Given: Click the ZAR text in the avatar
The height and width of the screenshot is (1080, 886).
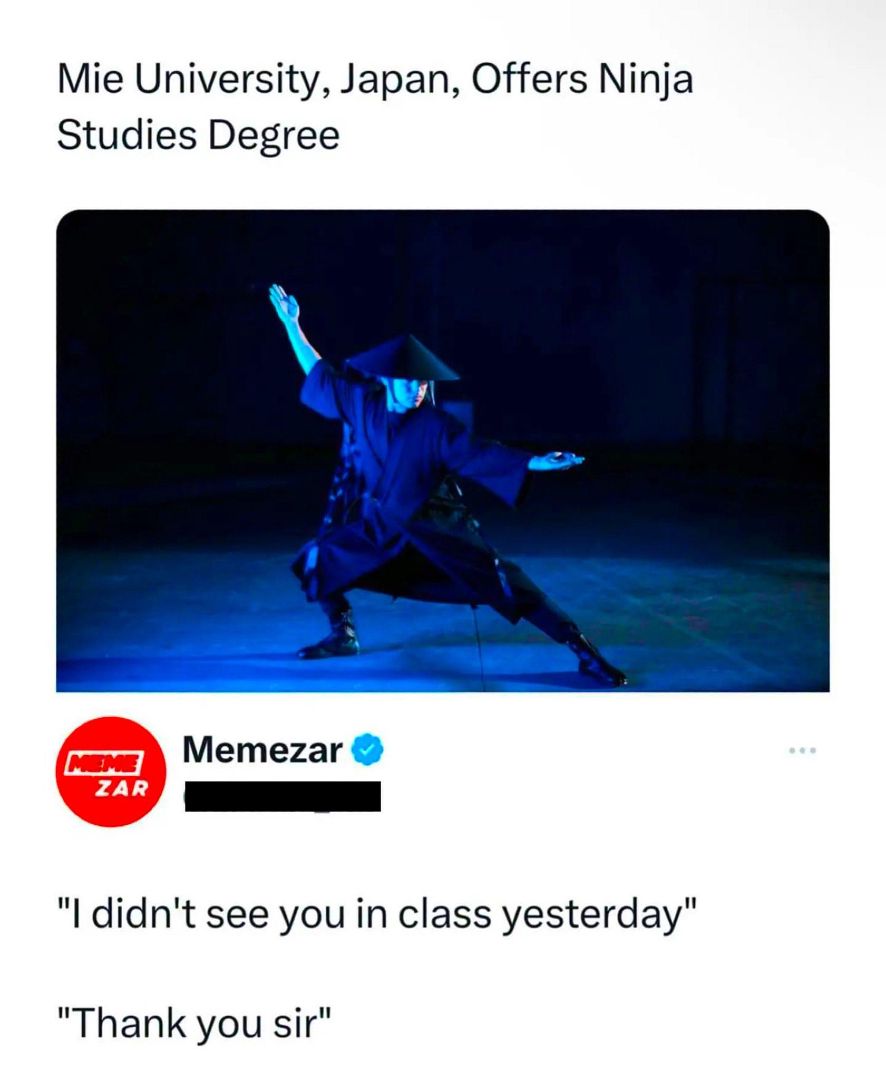Looking at the screenshot, I should 121,787.
